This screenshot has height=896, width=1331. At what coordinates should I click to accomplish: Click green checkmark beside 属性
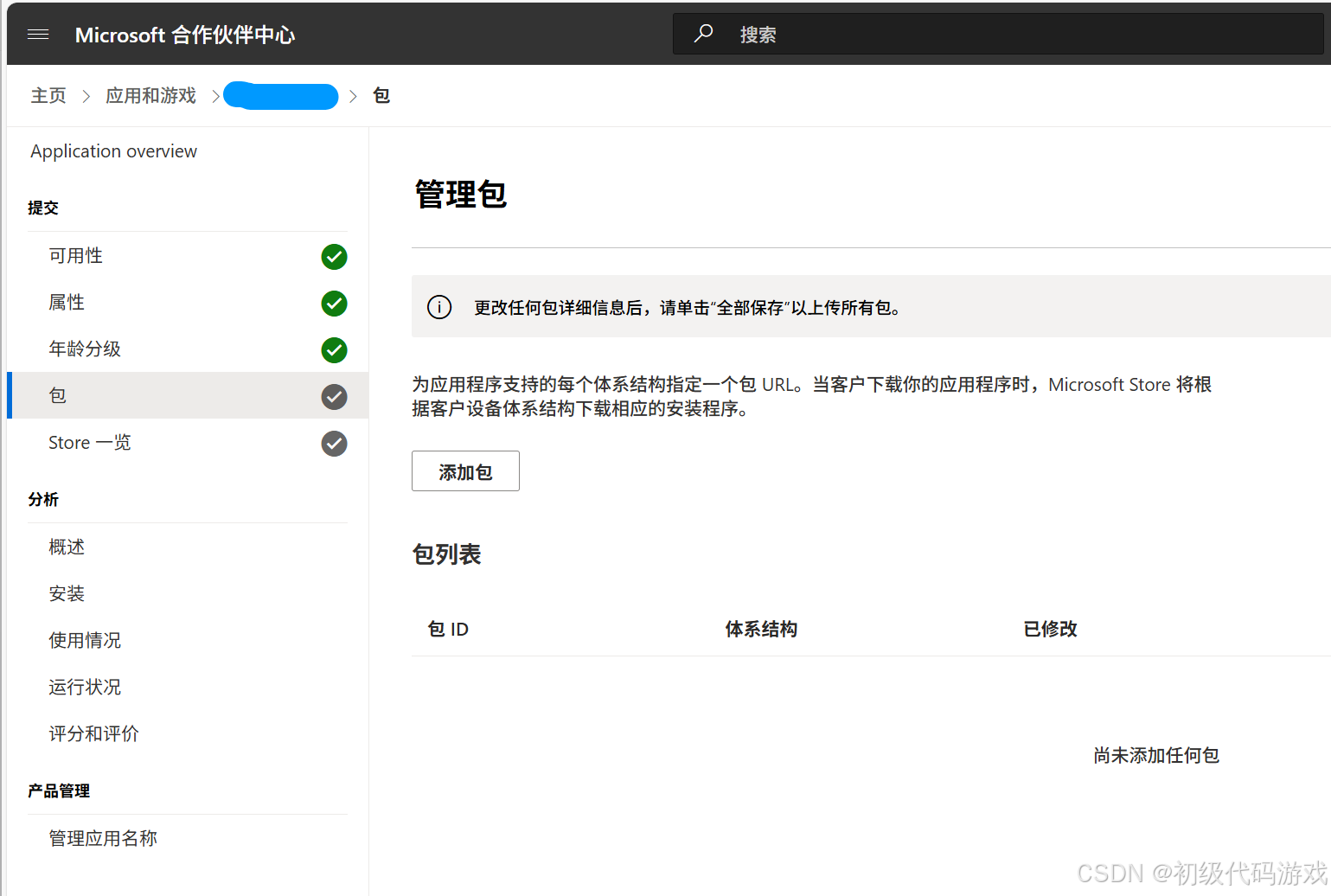click(334, 304)
